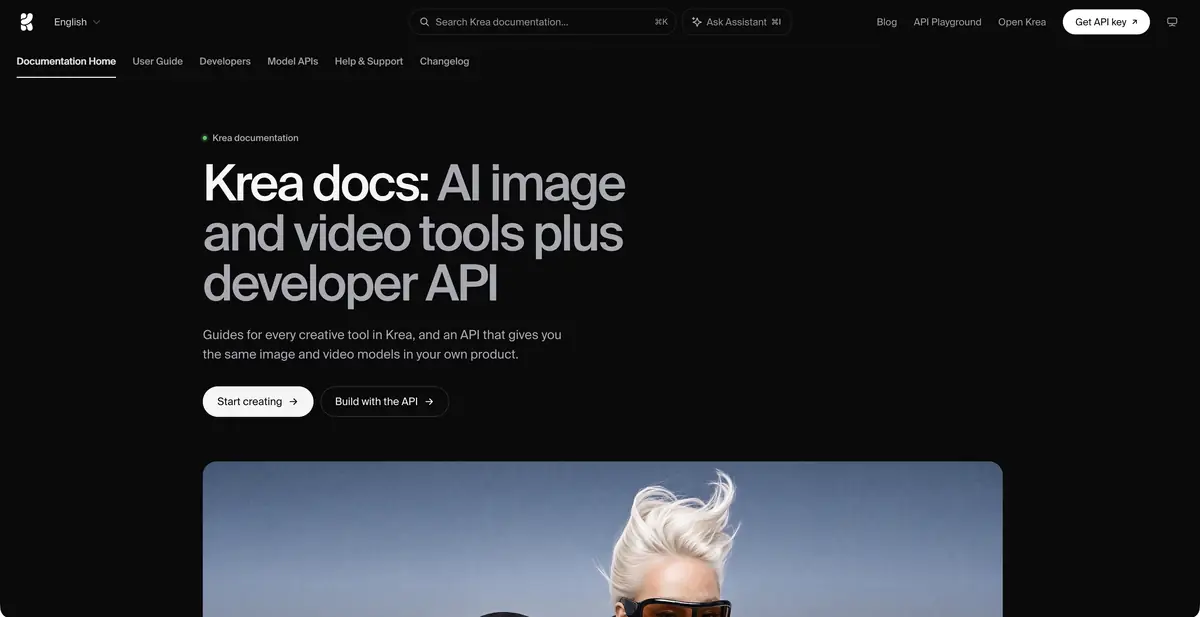Image resolution: width=1200 pixels, height=617 pixels.
Task: Click the Build with the API button
Action: tap(385, 402)
